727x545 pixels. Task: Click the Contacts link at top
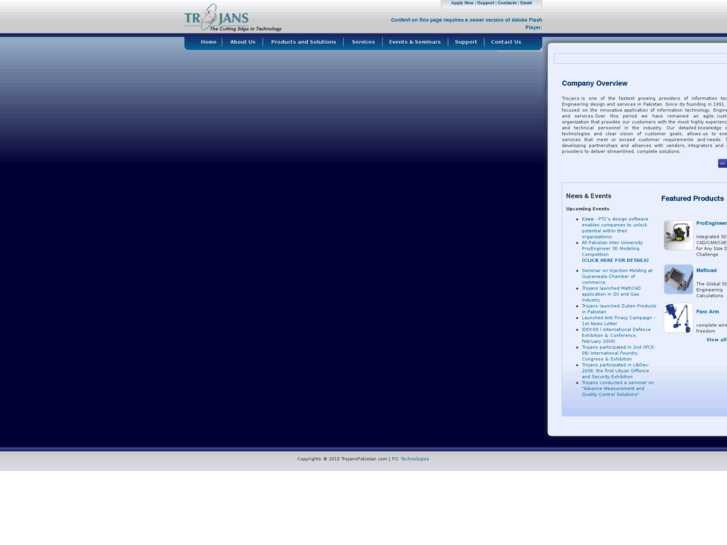pos(507,3)
